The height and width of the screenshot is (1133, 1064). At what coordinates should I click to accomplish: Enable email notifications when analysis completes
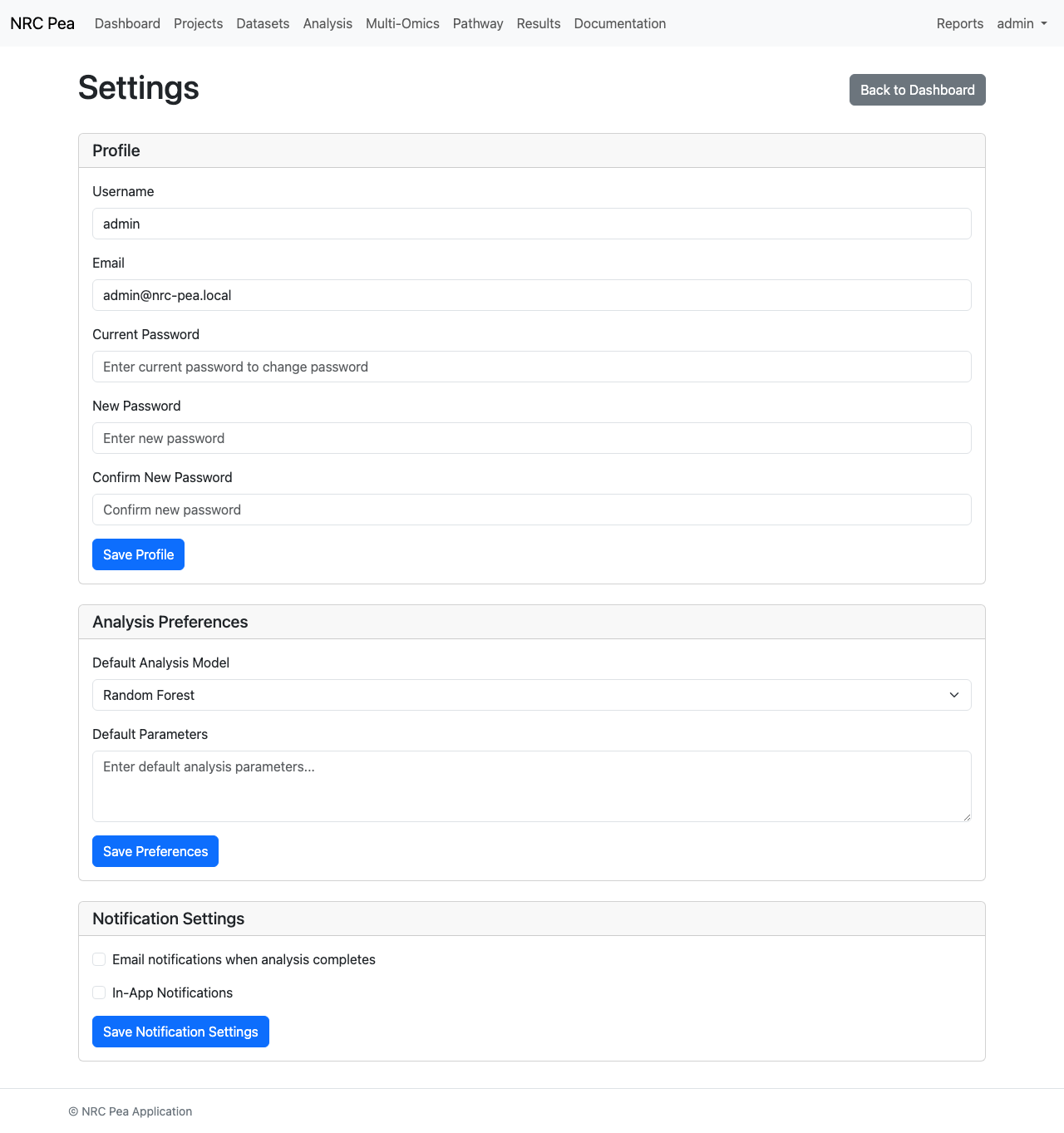point(99,959)
